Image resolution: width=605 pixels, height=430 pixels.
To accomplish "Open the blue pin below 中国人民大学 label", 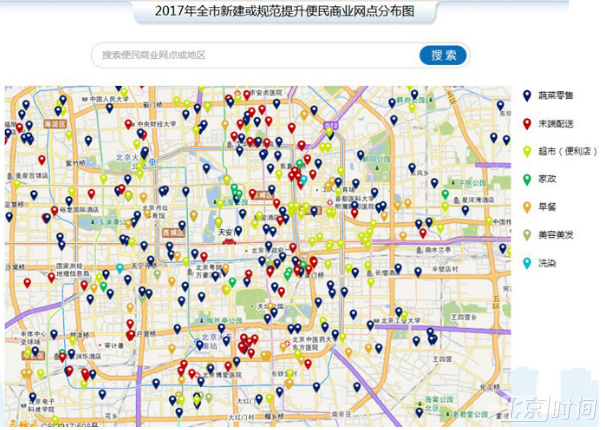I will (x=111, y=108).
